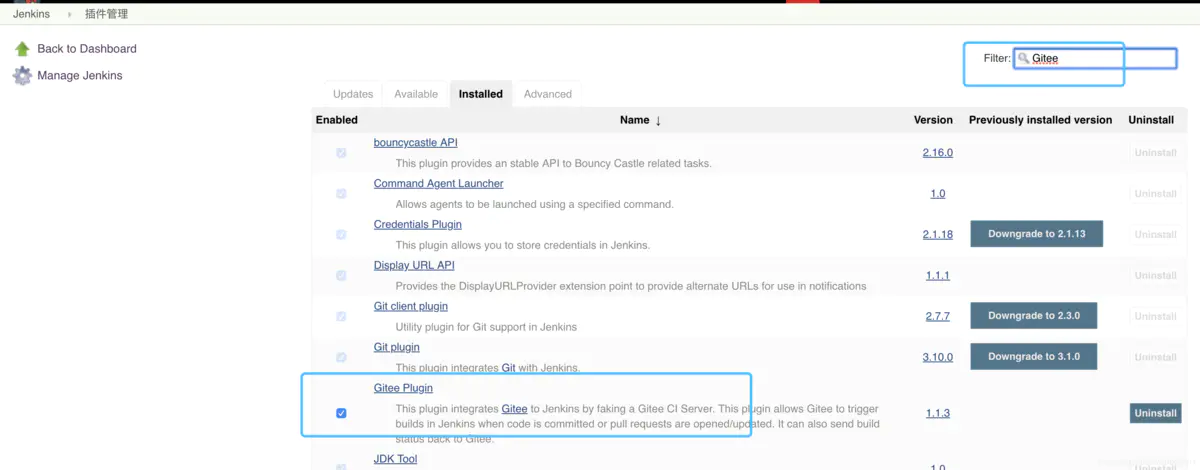Click the Downgrade to 2.3.0 button
Viewport: 1200px width, 470px height.
tap(1033, 316)
